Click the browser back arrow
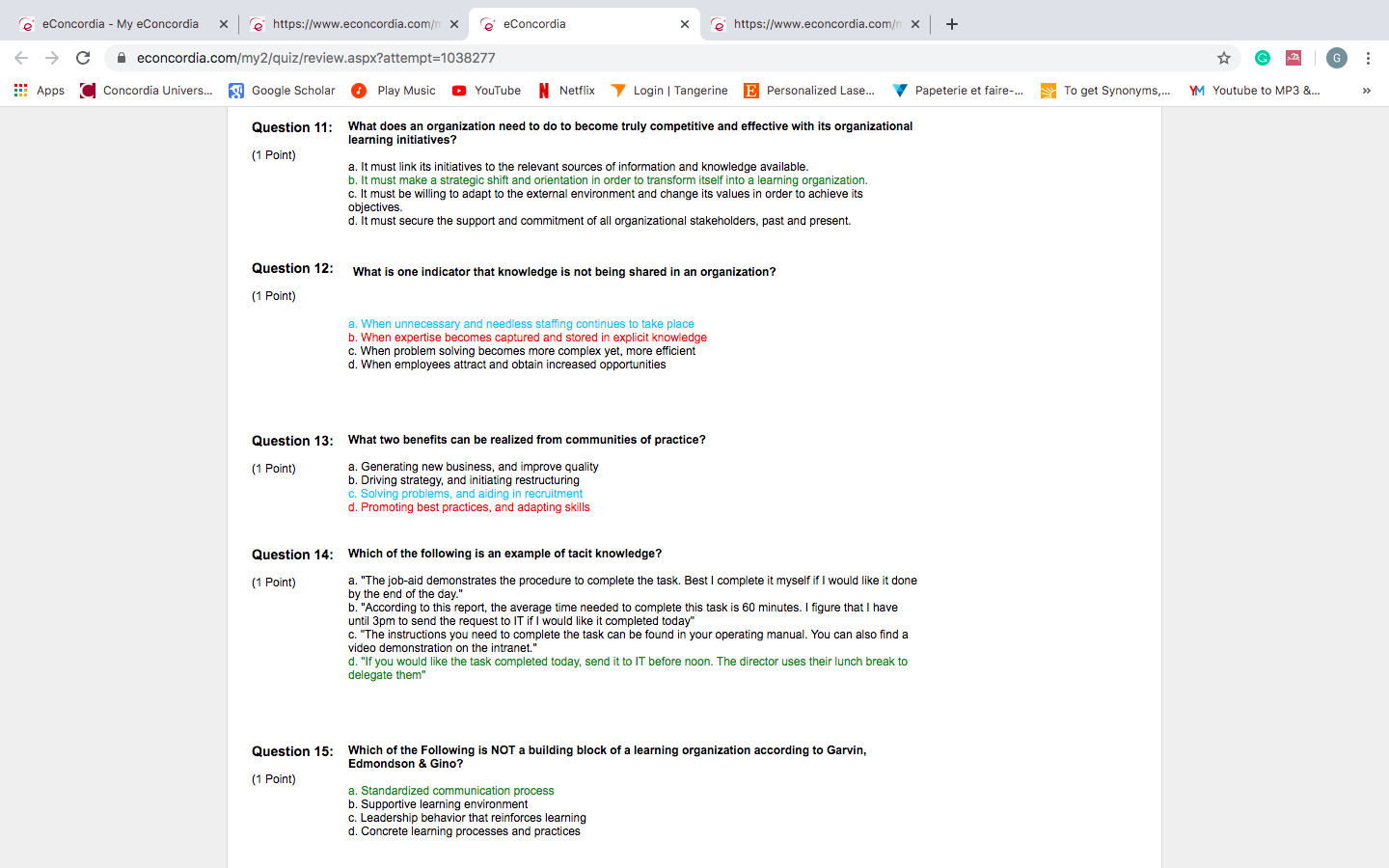 click(x=21, y=58)
